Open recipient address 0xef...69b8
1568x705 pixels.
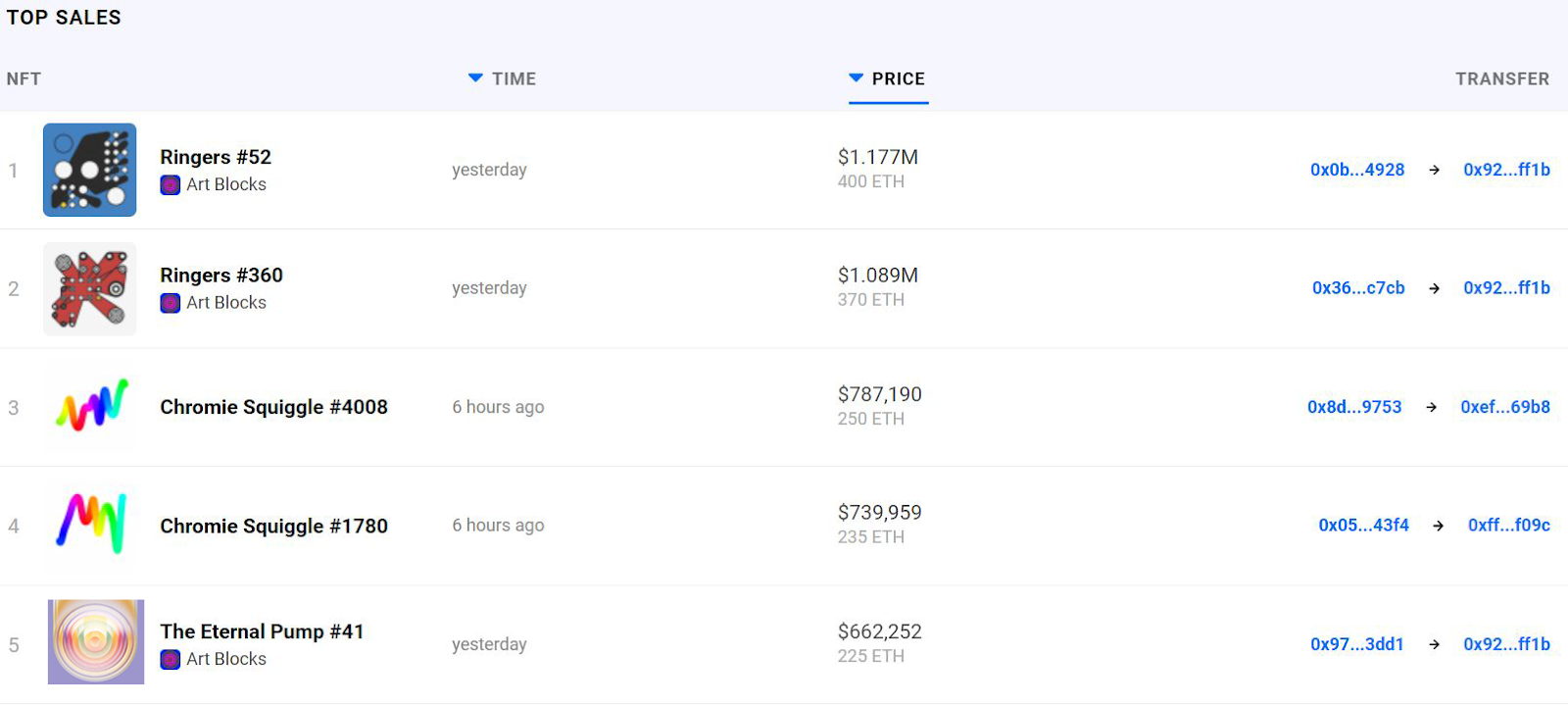click(1505, 407)
